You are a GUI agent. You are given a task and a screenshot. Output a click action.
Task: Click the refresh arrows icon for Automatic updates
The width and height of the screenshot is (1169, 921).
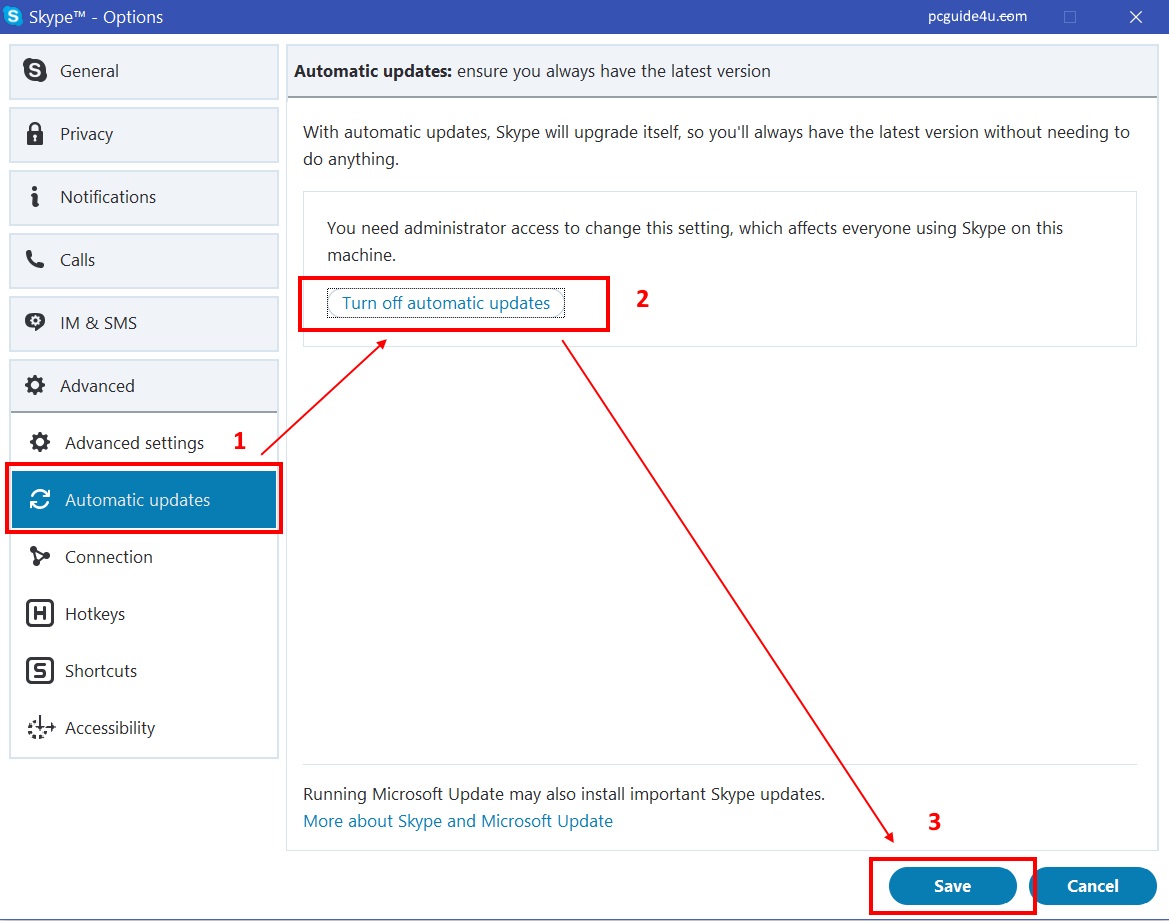[x=40, y=500]
